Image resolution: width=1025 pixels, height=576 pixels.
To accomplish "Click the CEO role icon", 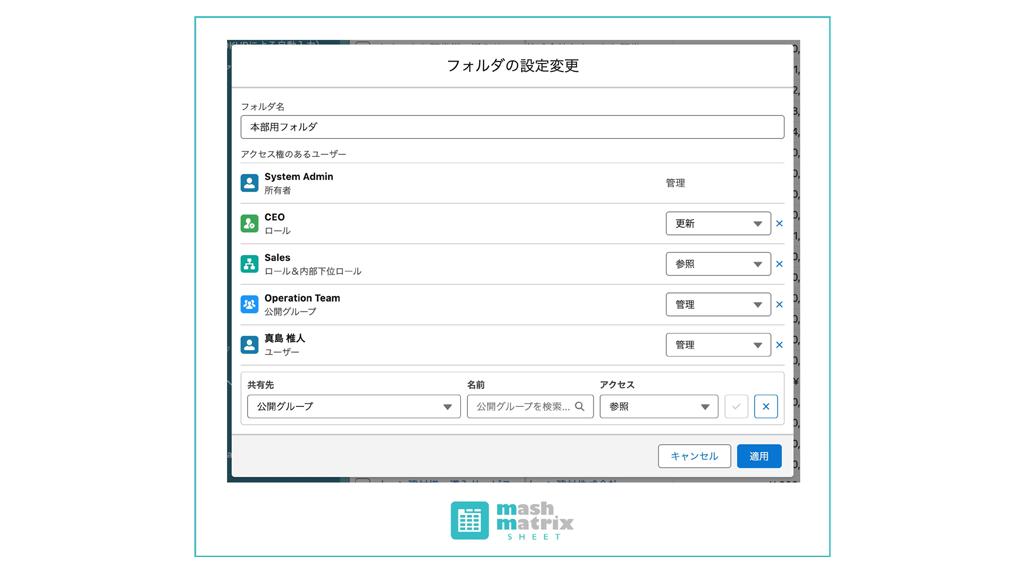I will (x=249, y=224).
